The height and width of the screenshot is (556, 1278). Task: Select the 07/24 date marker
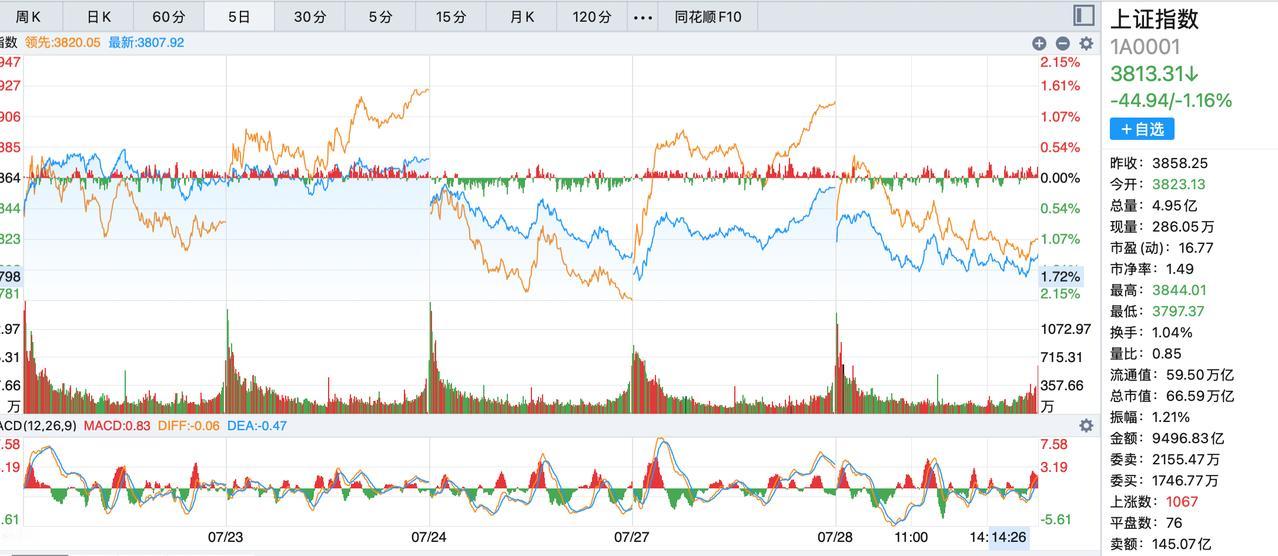[428, 537]
